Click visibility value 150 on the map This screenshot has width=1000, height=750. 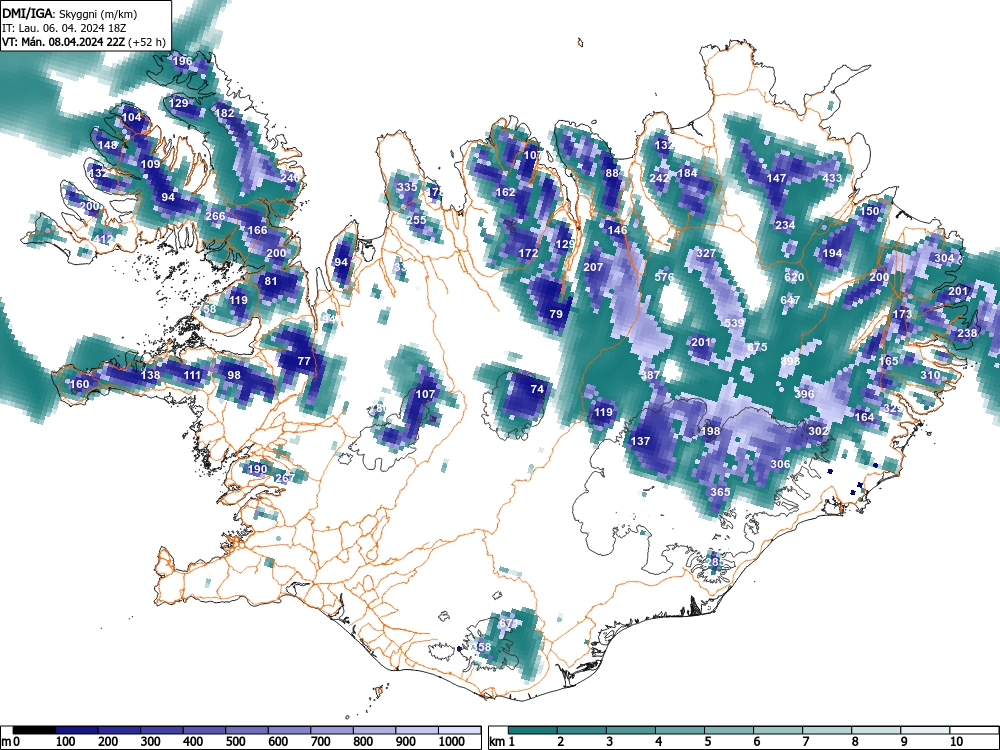(x=870, y=210)
